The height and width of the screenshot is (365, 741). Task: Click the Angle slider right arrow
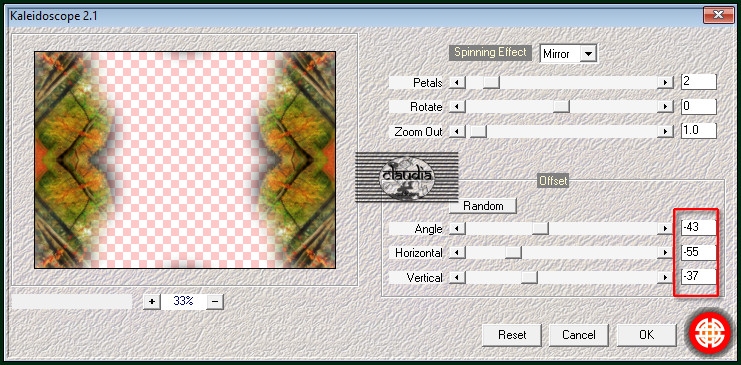665,229
